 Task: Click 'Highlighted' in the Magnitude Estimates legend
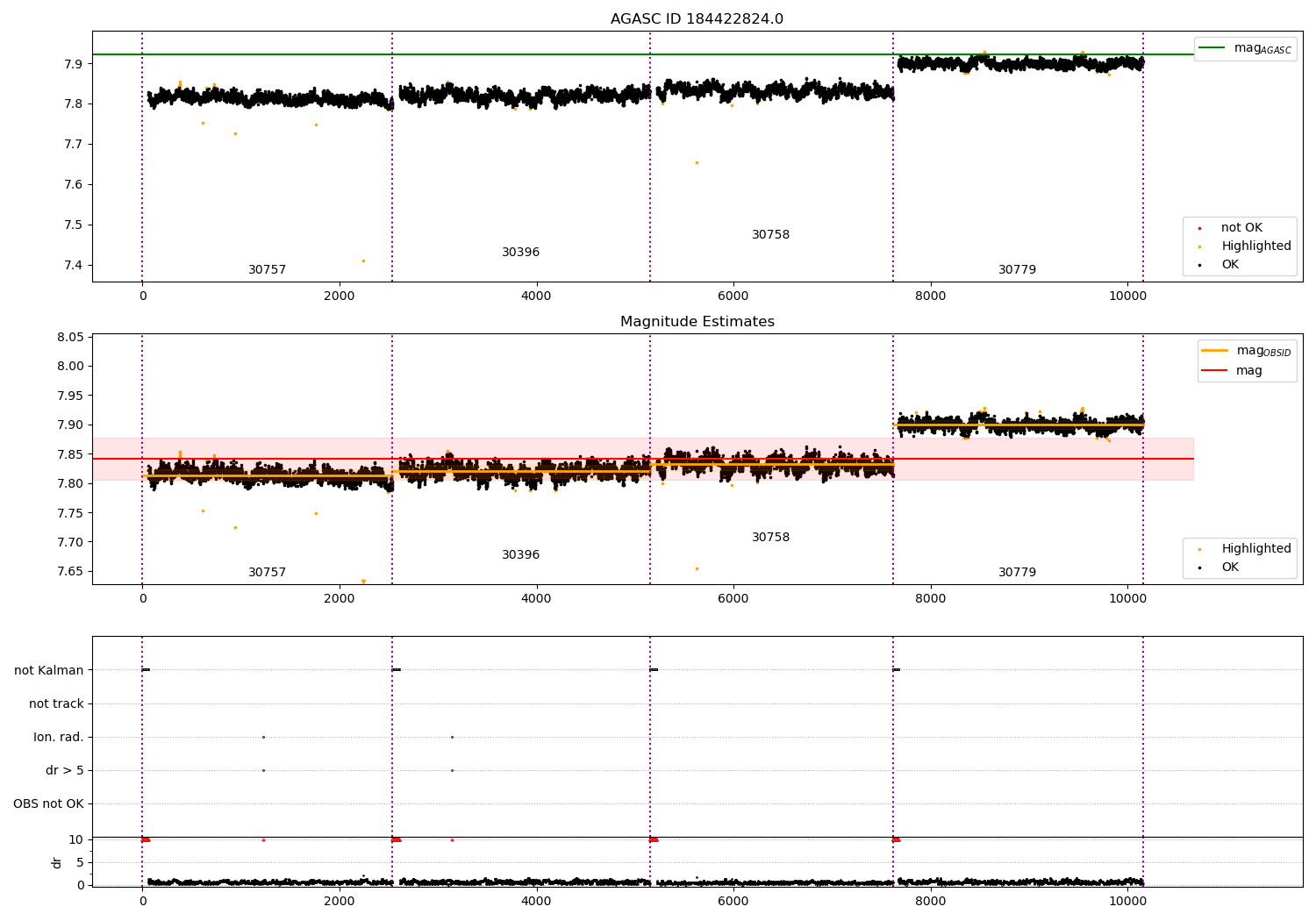pos(1256,549)
